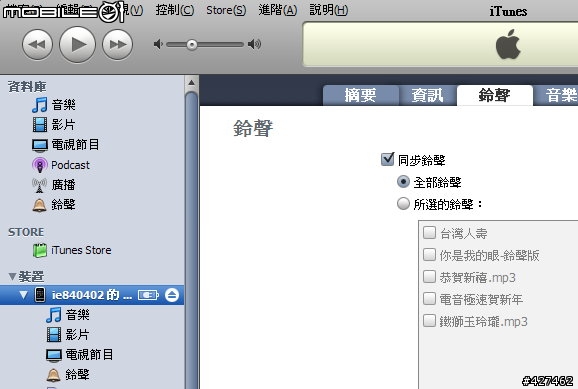Open the iTunes Store bag icon

39,250
